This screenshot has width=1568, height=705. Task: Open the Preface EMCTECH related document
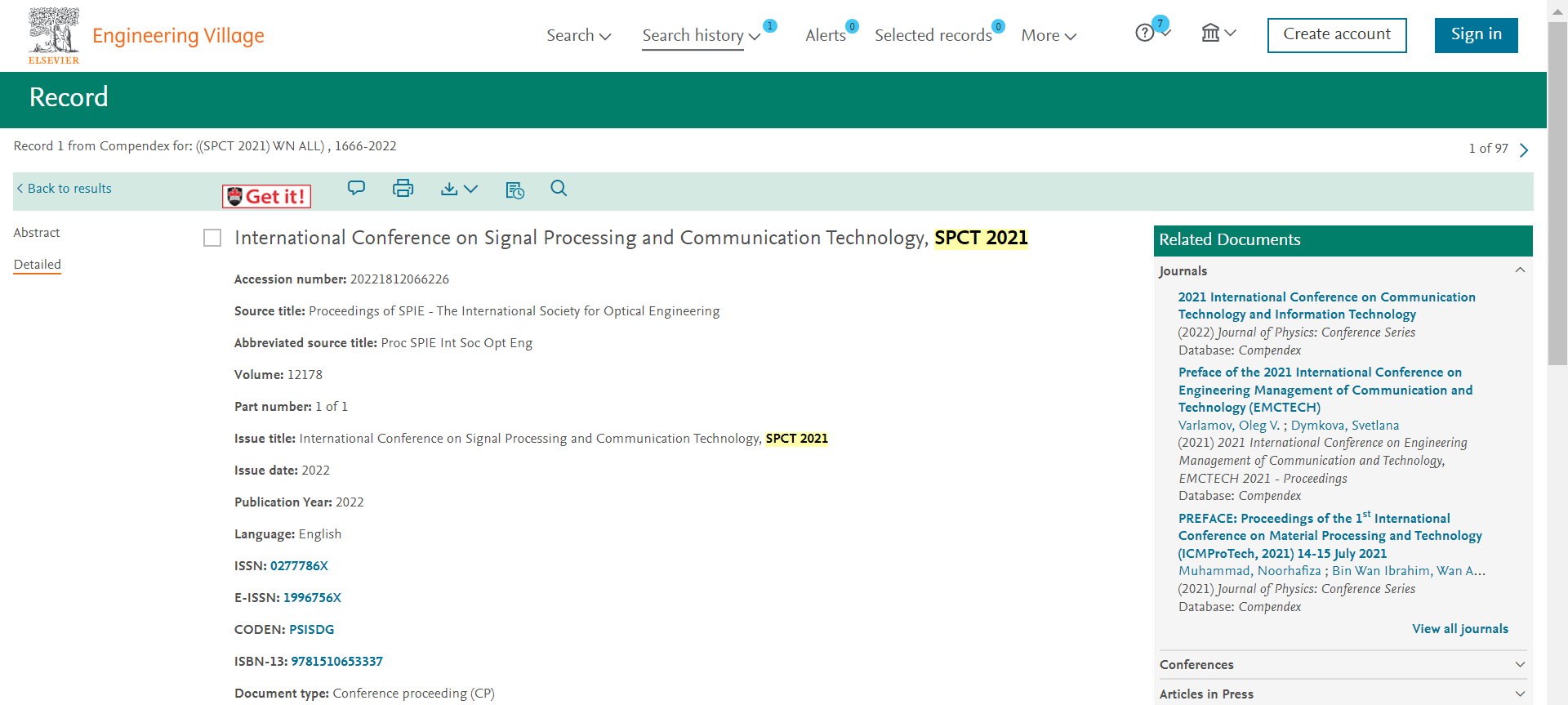1325,390
